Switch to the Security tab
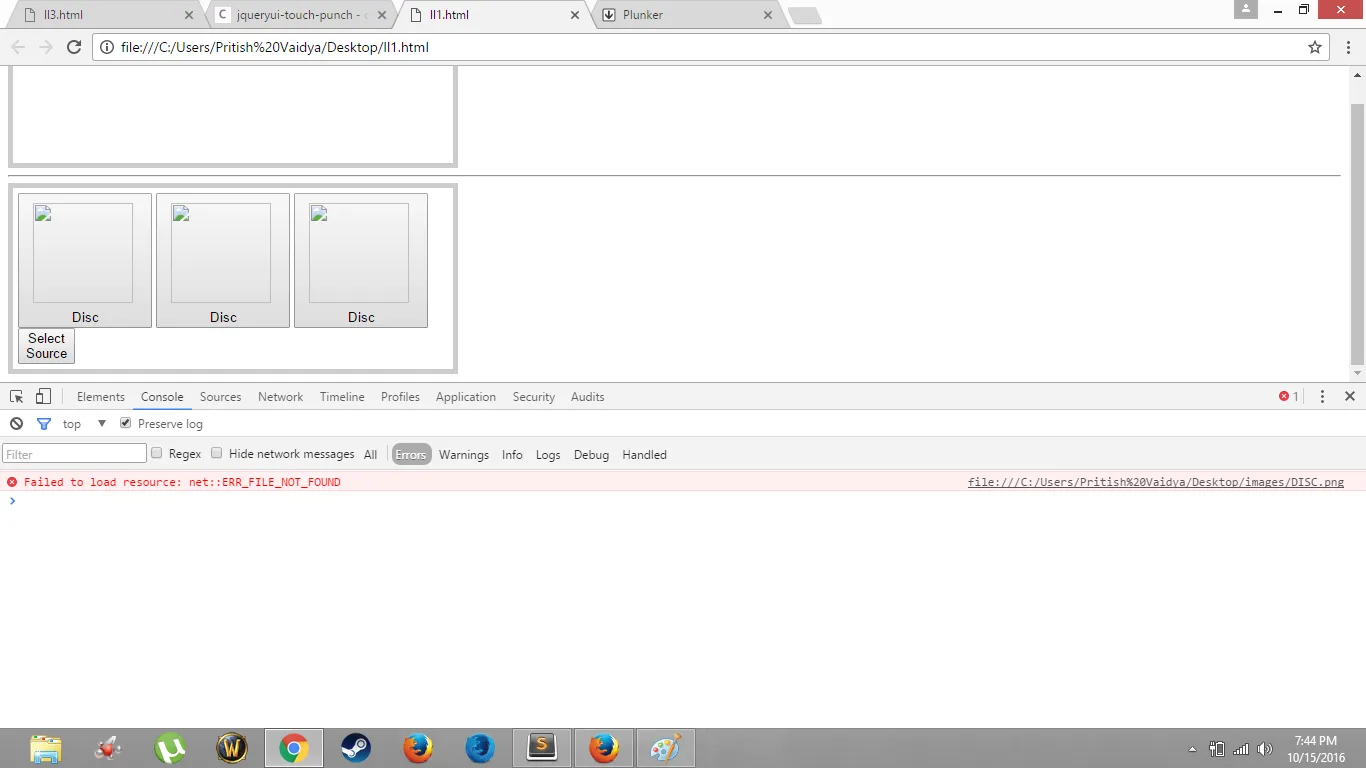Image resolution: width=1366 pixels, height=768 pixels. point(534,397)
